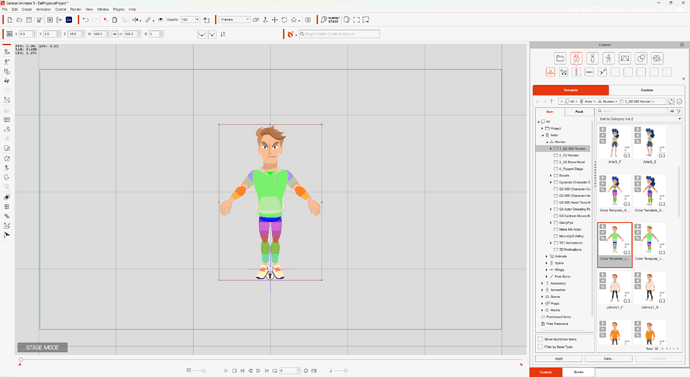Select the Animation category icon in Content panel
This screenshot has height=377, width=690.
click(x=609, y=58)
